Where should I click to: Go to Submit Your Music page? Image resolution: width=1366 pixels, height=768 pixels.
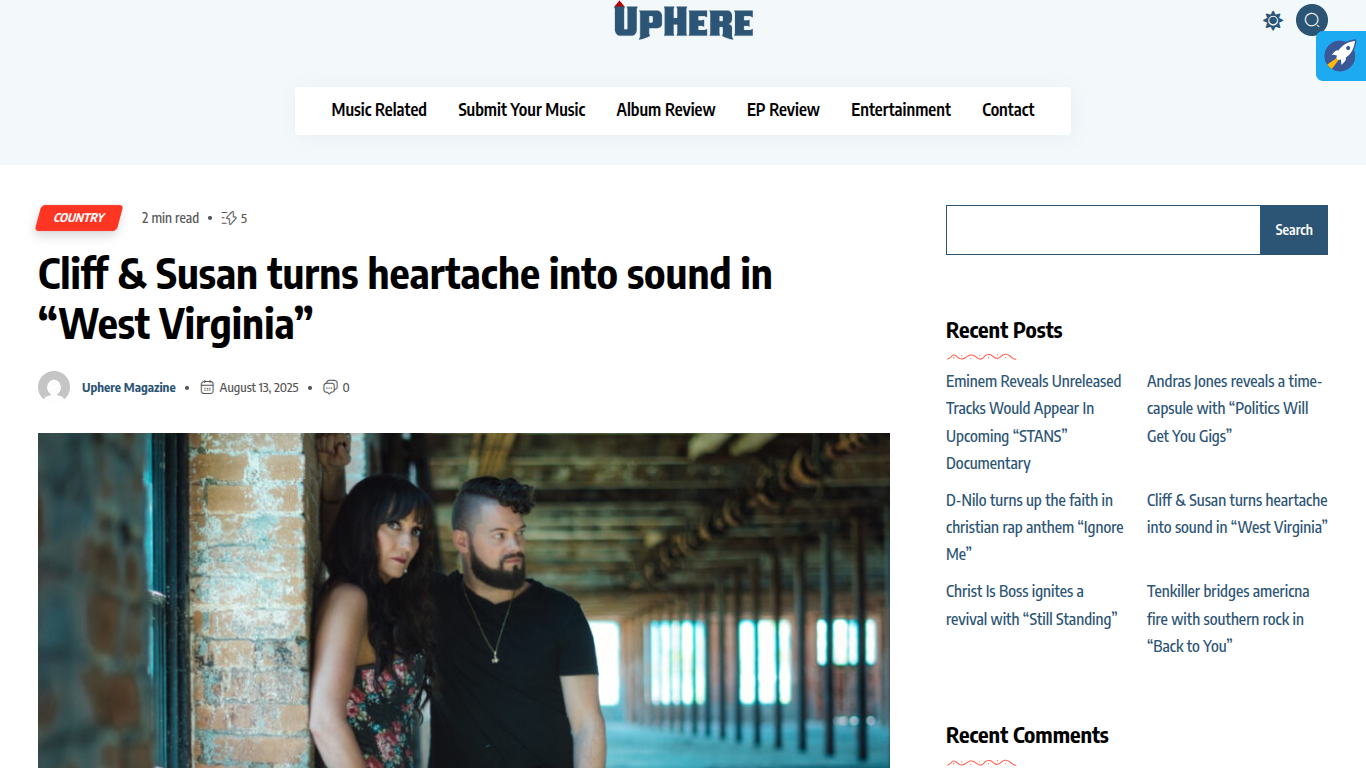coord(522,110)
